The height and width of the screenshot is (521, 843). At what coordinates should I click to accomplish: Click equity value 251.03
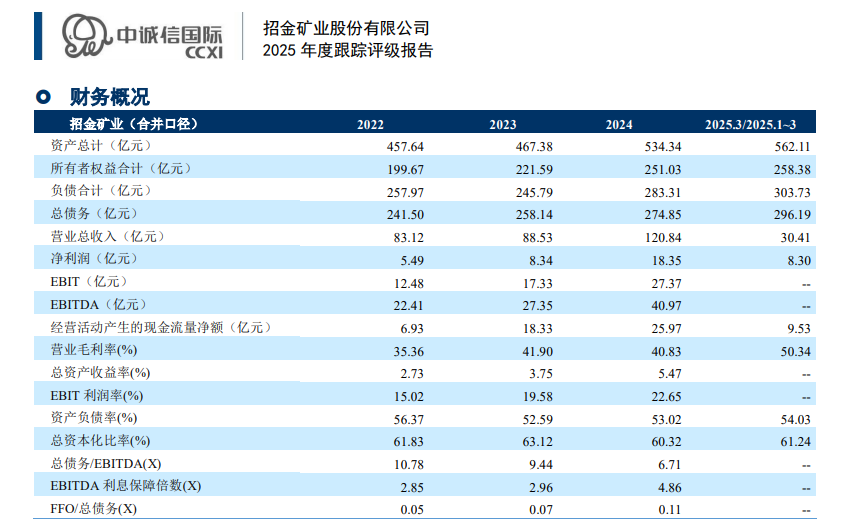pos(663,170)
